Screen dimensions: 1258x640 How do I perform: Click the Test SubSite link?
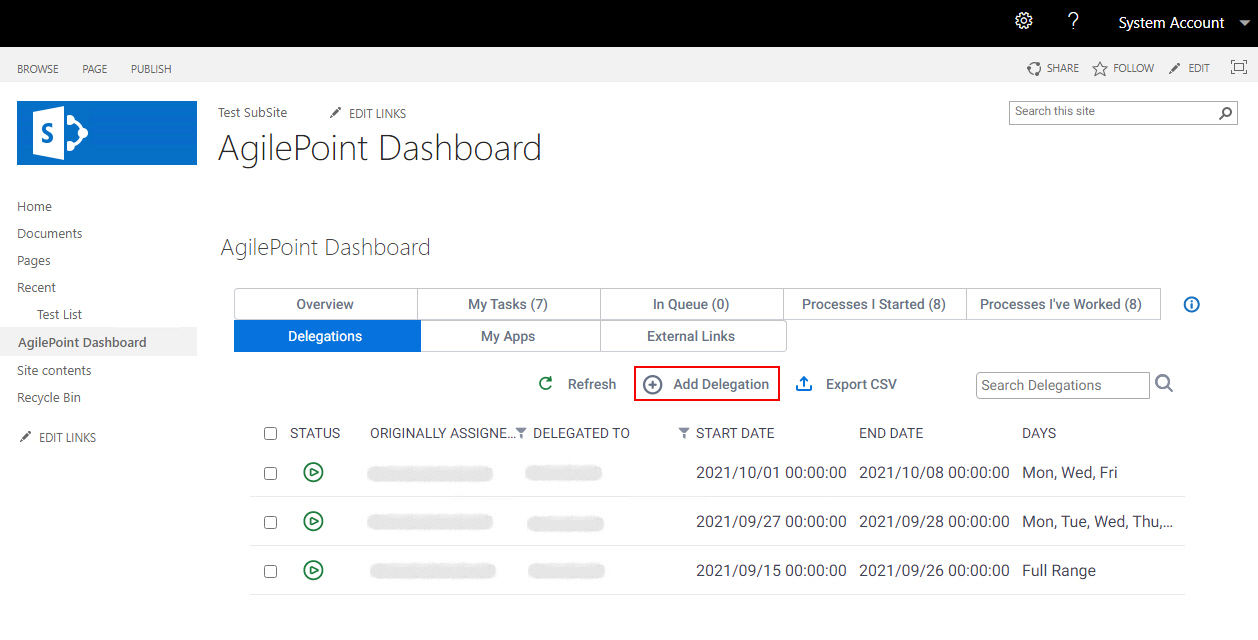pyautogui.click(x=253, y=112)
